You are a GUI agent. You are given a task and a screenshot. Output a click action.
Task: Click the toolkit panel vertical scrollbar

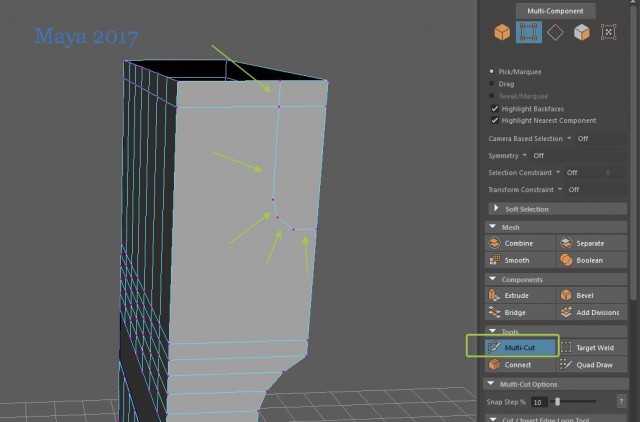(x=634, y=155)
